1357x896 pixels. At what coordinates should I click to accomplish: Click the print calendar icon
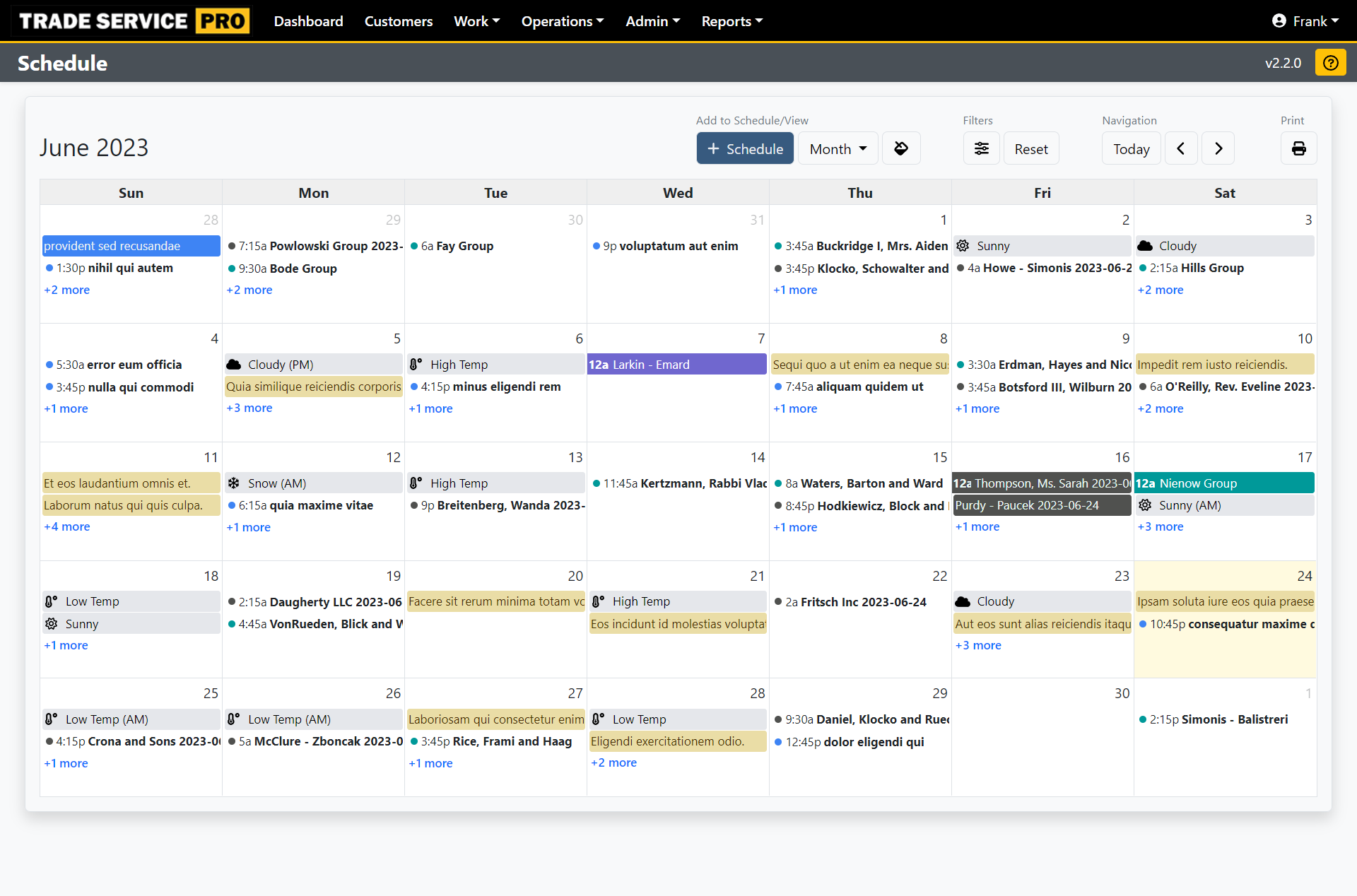[x=1298, y=148]
